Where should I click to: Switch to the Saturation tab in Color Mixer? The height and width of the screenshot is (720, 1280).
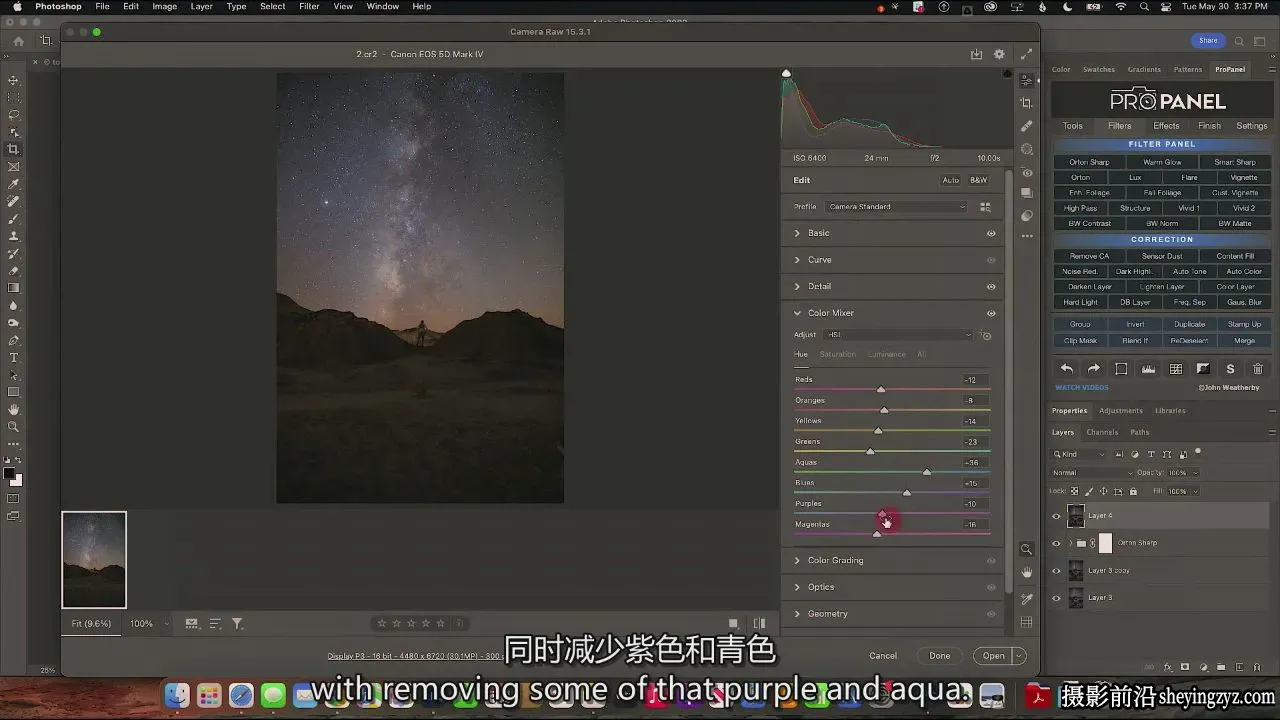pos(837,354)
